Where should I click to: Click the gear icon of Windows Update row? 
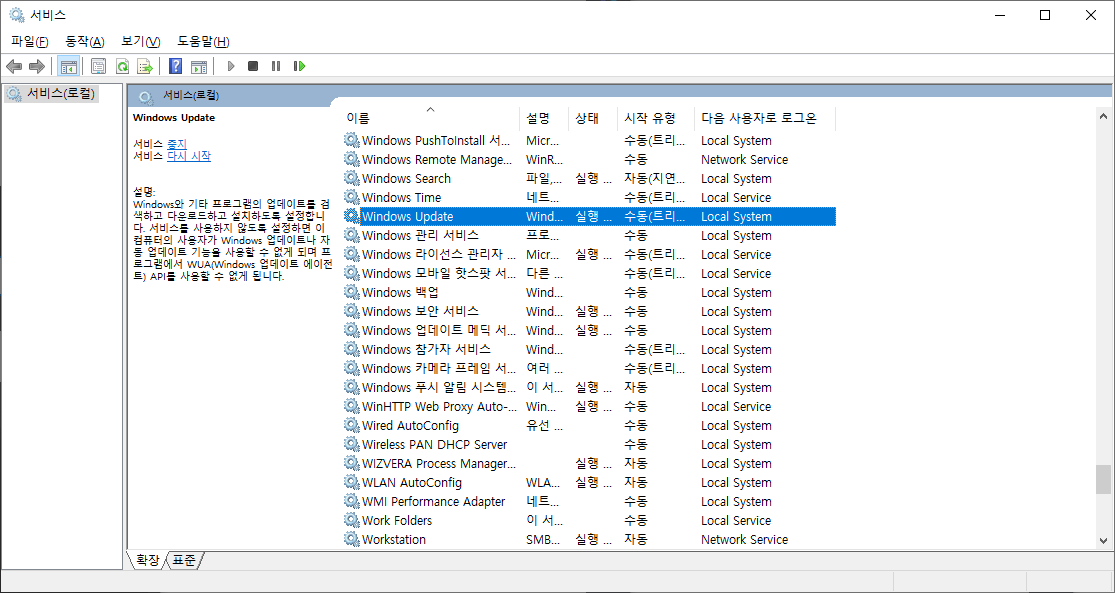pyautogui.click(x=351, y=216)
